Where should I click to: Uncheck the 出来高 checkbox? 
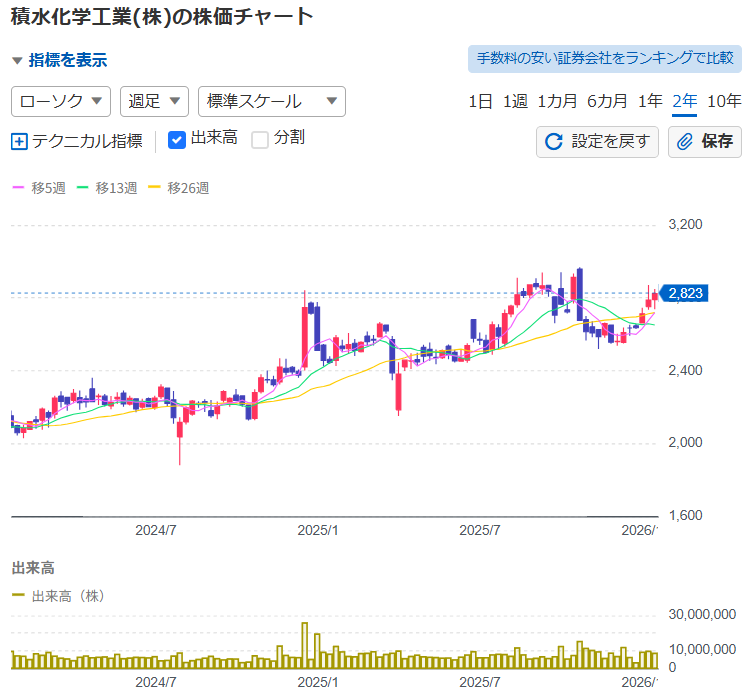[x=177, y=140]
